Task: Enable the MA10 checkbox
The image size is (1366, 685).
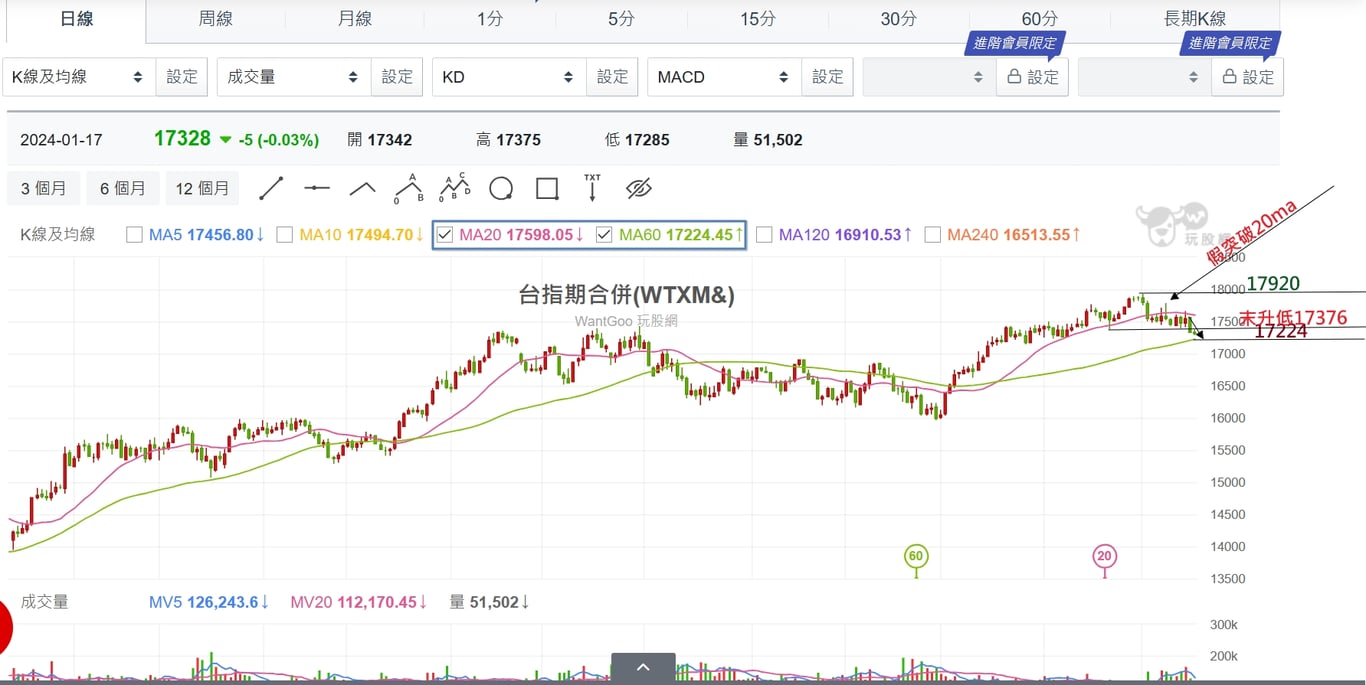Action: (x=284, y=235)
